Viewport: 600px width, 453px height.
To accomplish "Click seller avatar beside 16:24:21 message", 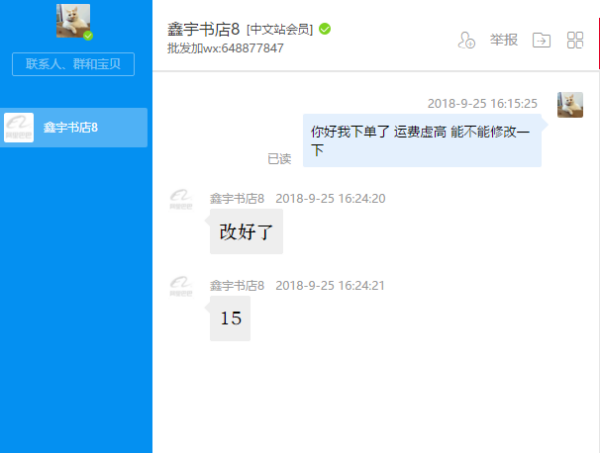I will (x=181, y=287).
